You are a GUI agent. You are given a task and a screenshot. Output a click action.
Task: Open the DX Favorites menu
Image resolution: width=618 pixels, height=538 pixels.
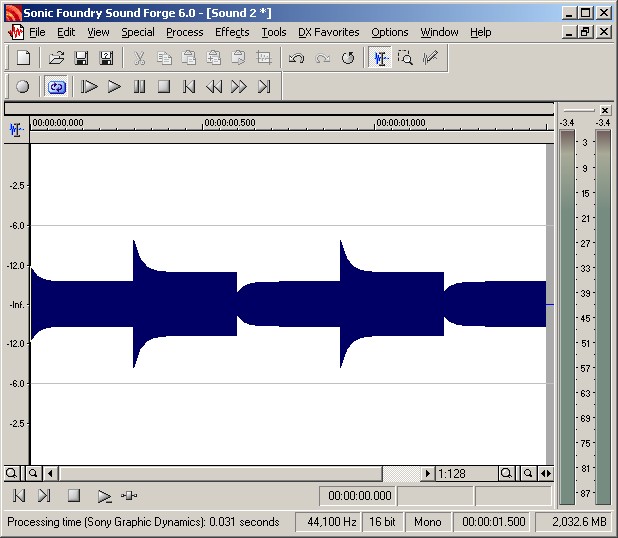point(329,32)
